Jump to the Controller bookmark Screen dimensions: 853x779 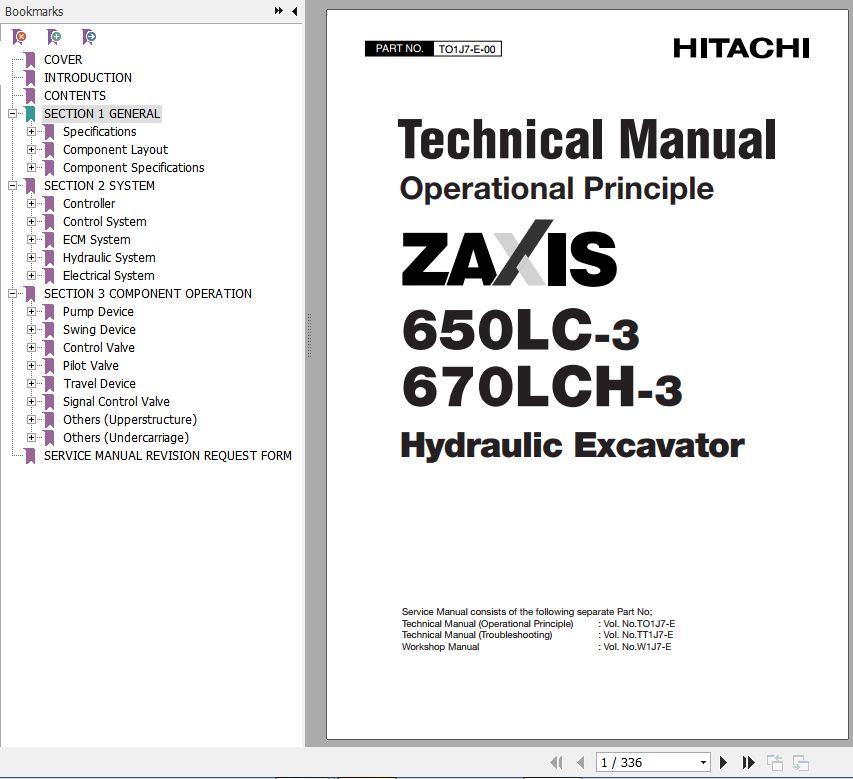tap(89, 203)
